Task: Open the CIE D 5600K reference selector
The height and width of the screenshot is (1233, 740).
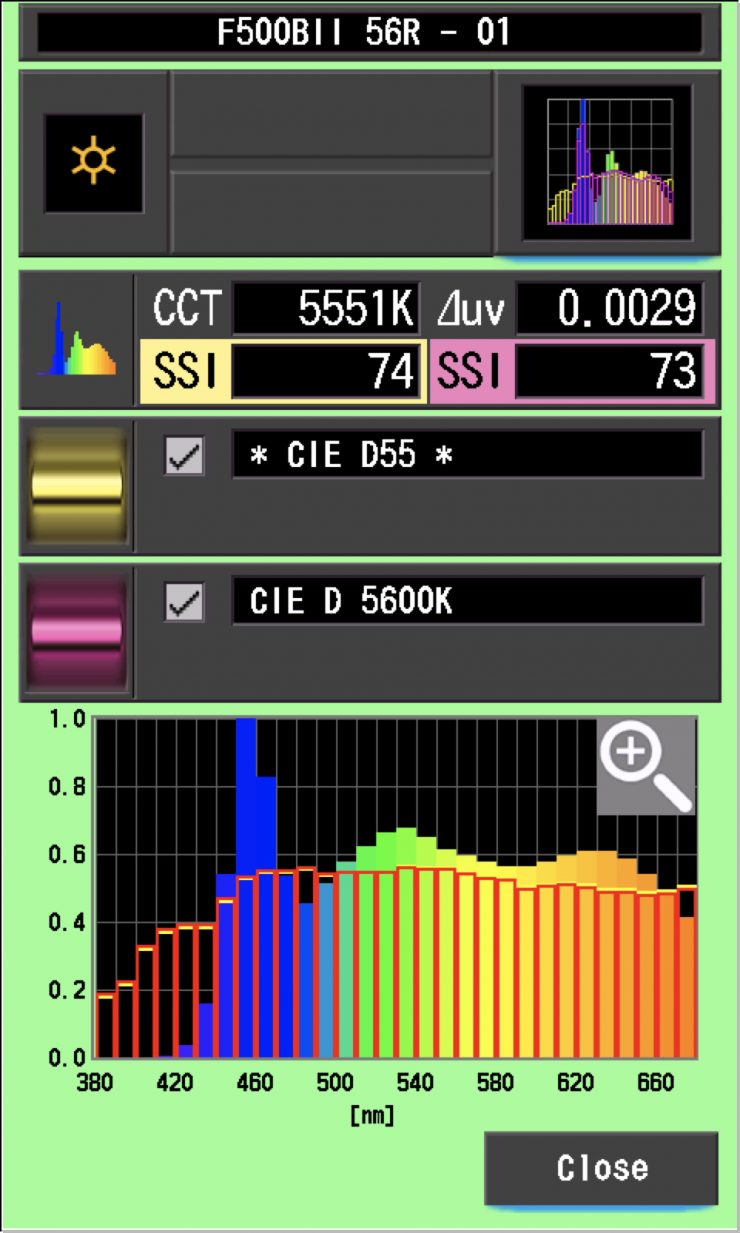Action: pos(467,602)
